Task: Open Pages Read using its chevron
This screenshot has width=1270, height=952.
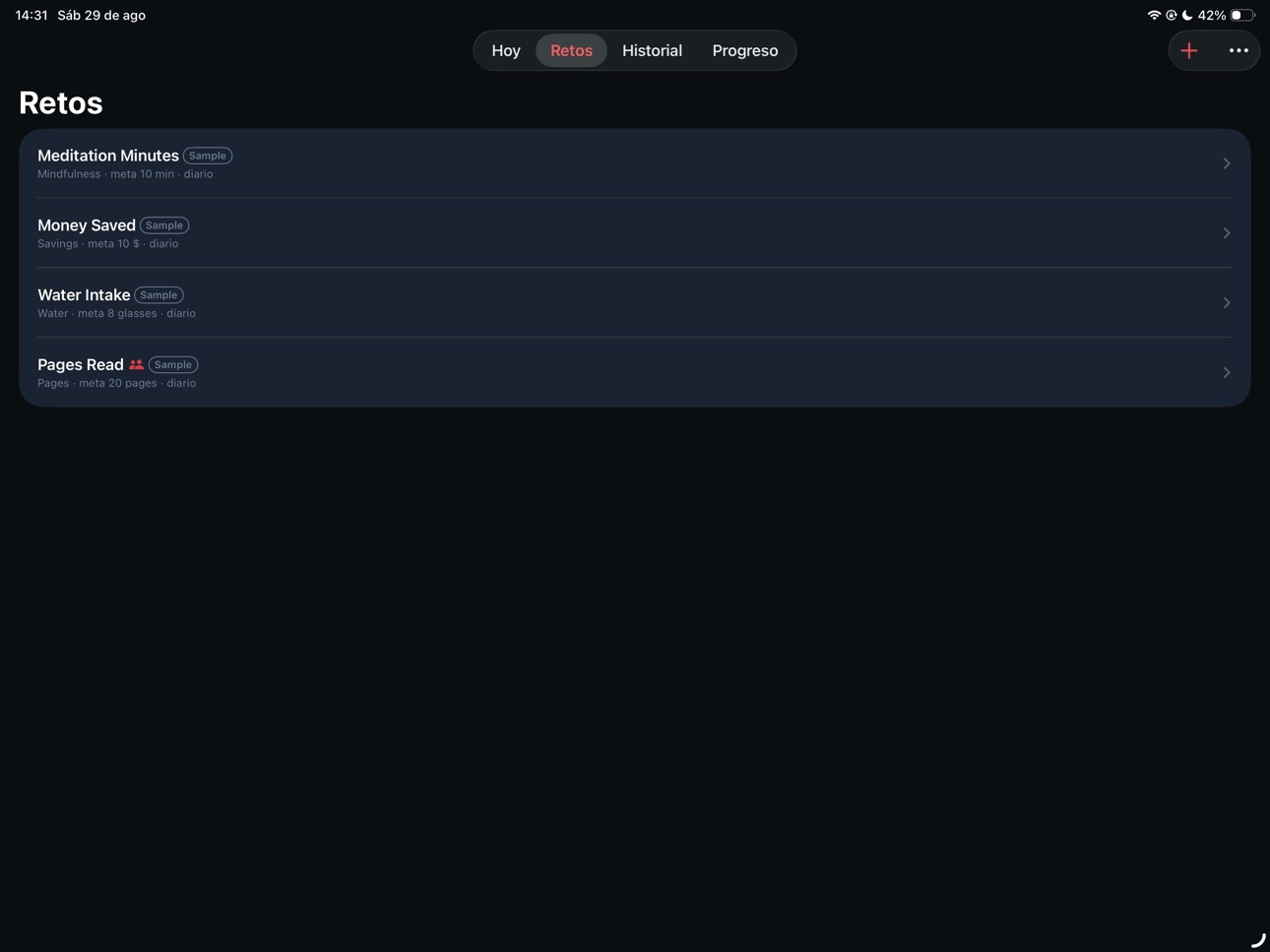Action: point(1227,372)
